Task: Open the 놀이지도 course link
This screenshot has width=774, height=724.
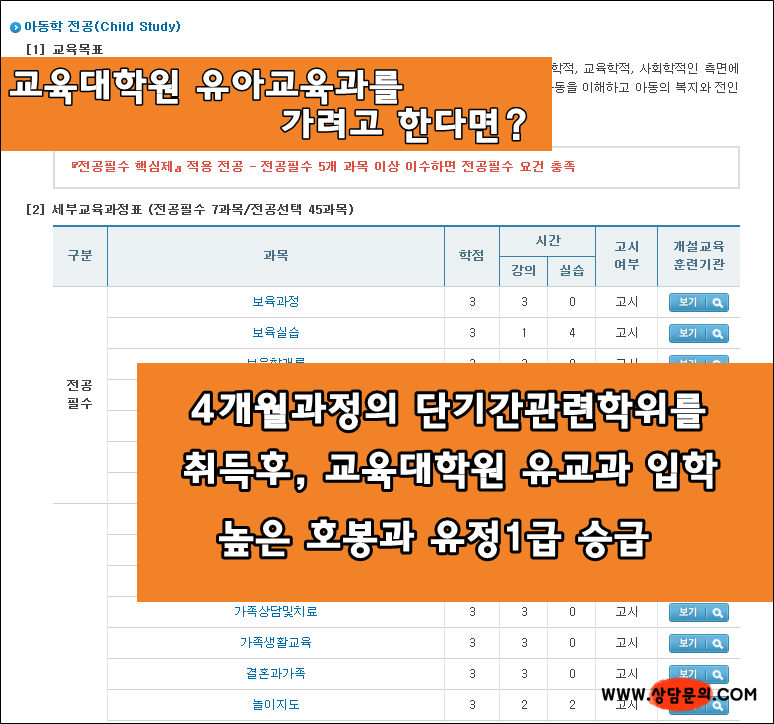Action: (275, 705)
